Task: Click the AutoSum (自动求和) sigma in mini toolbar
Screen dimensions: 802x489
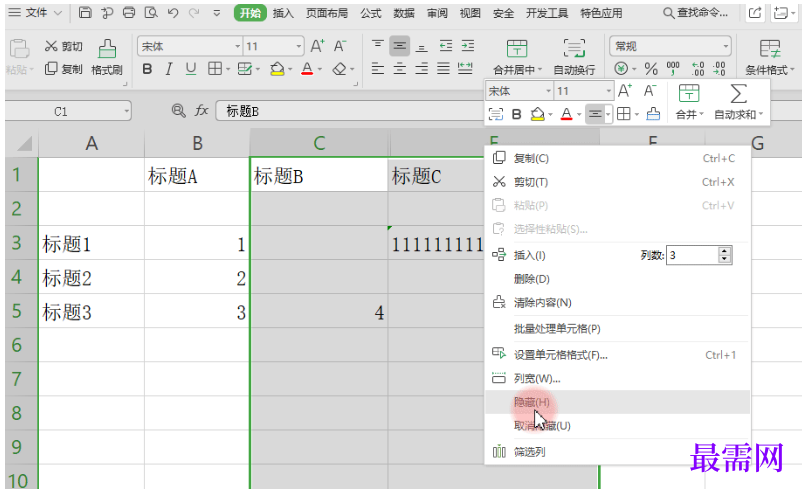Action: pyautogui.click(x=738, y=95)
